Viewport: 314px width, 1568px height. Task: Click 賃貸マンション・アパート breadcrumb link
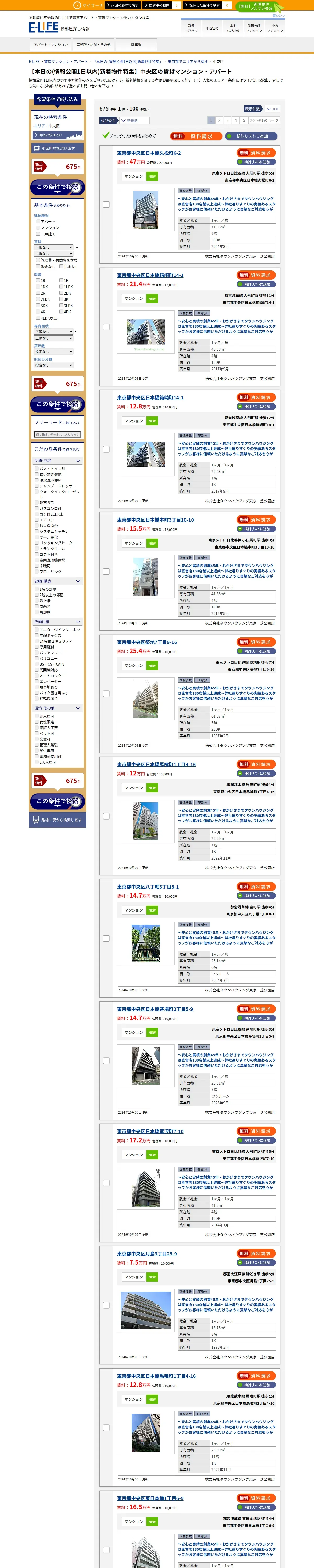[x=66, y=61]
